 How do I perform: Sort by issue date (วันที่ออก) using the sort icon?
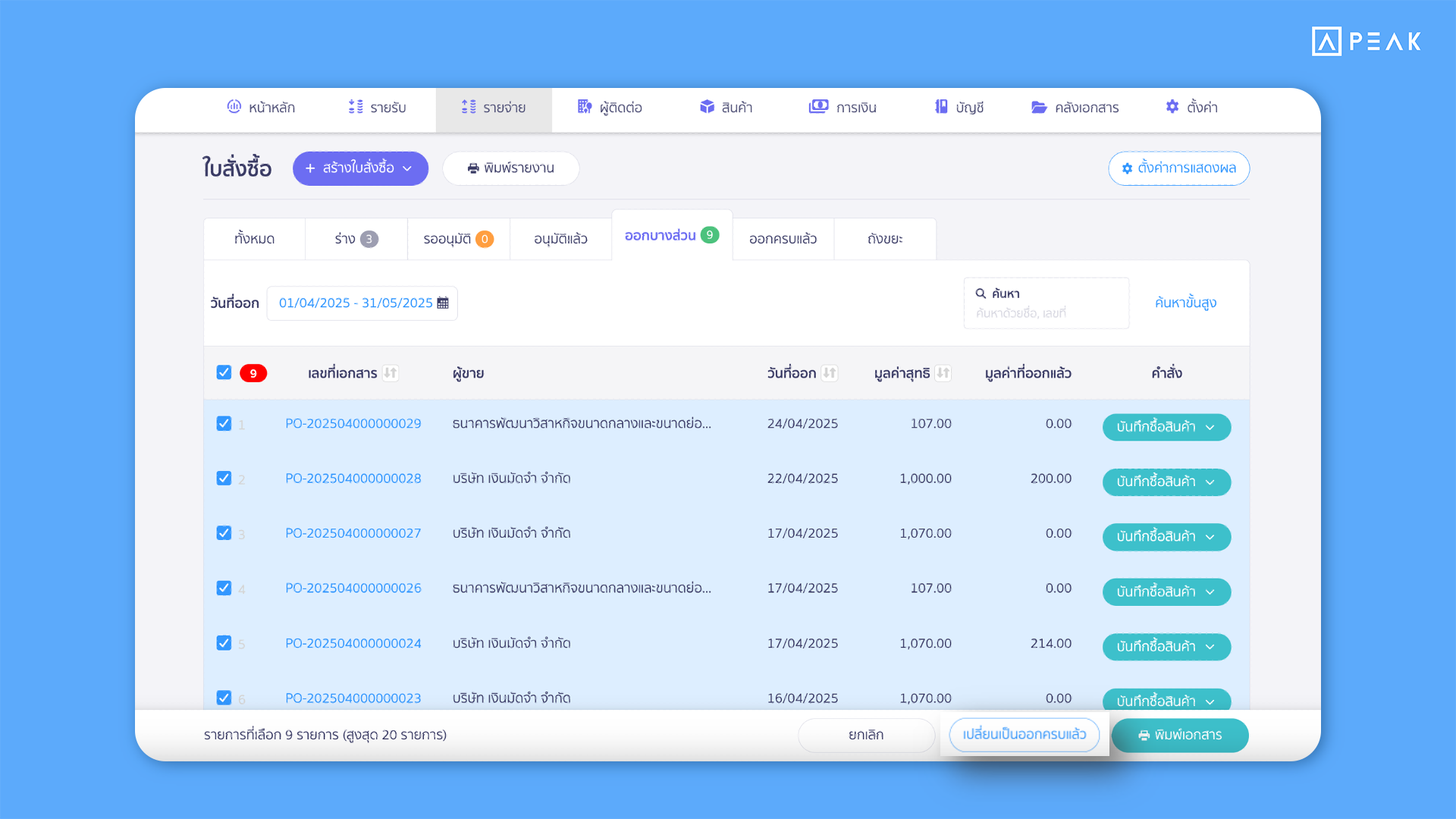click(x=830, y=373)
